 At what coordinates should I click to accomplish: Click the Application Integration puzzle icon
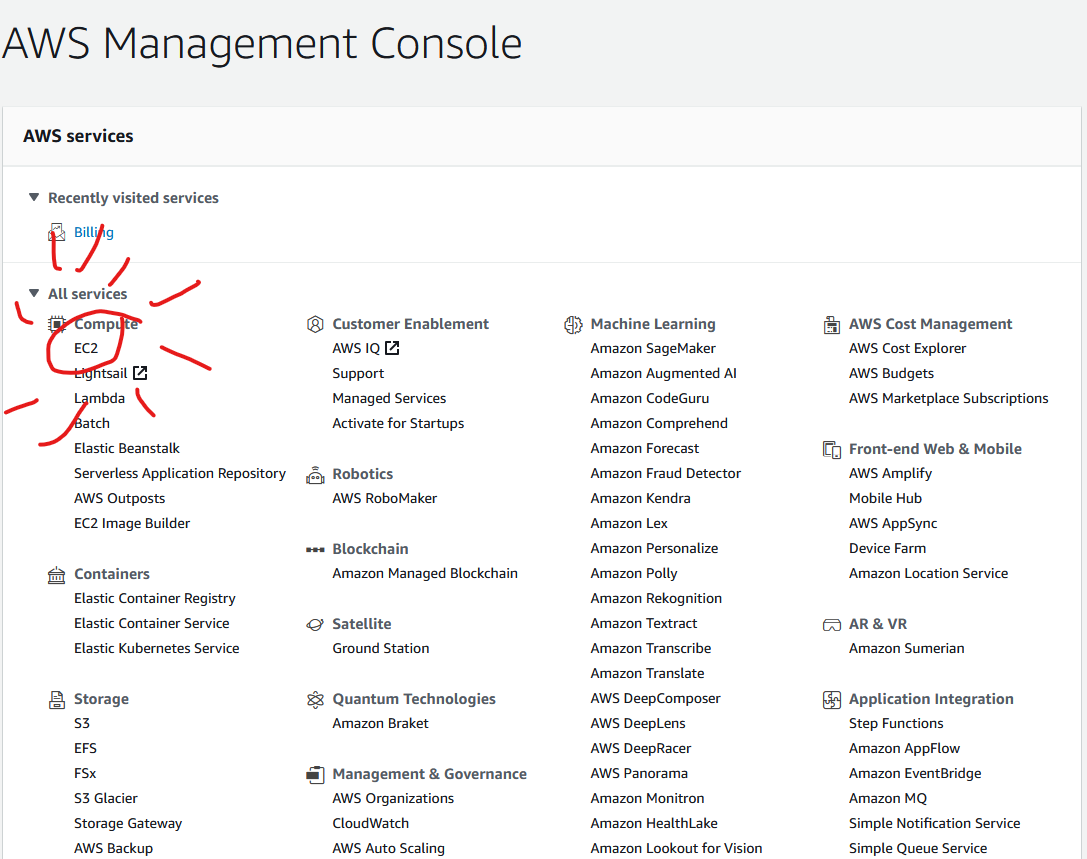click(831, 700)
